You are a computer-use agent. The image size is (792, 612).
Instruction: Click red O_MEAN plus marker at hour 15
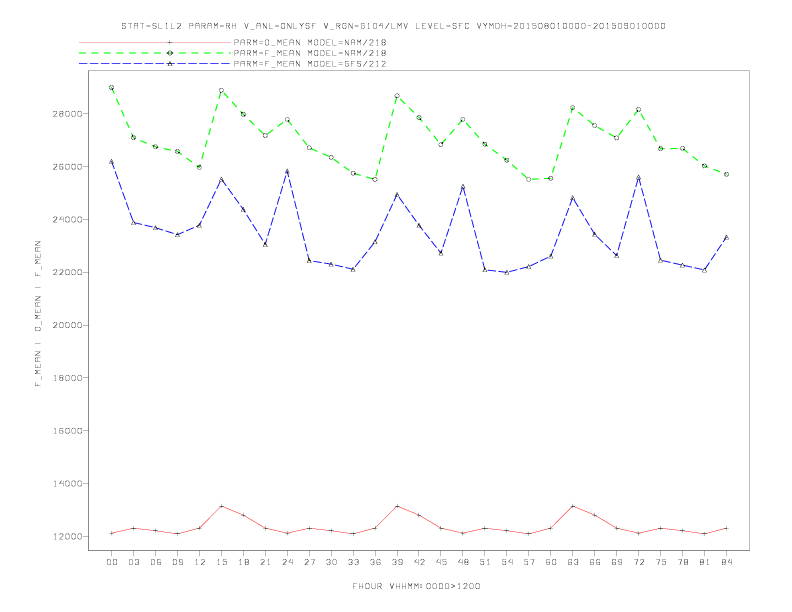(221, 506)
